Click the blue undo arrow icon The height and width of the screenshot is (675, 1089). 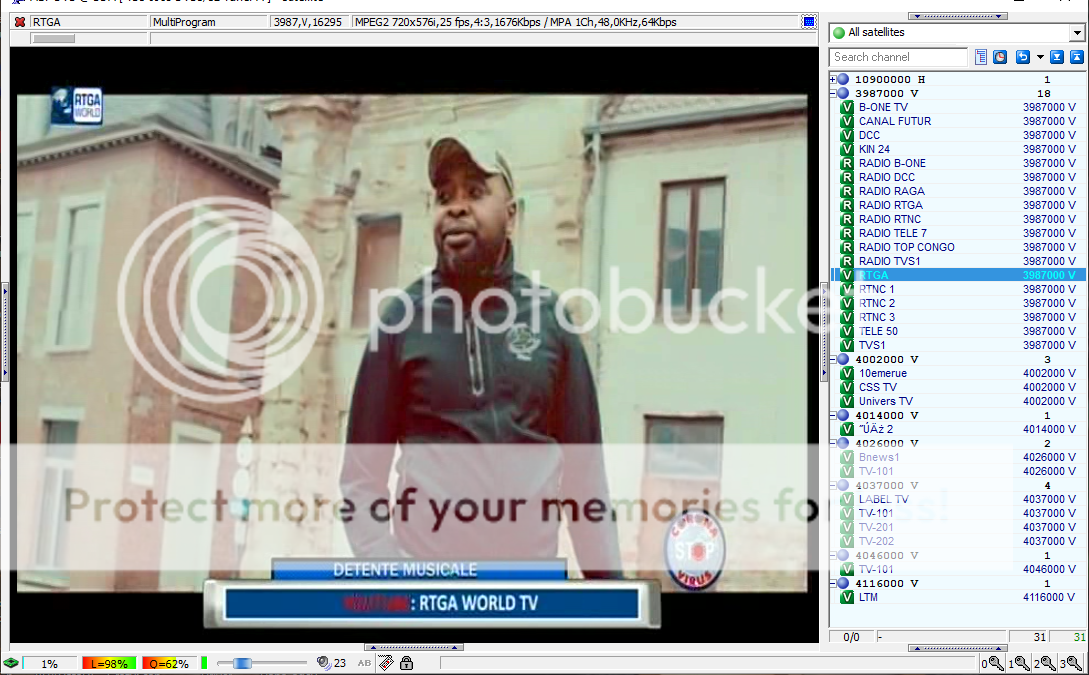1022,57
